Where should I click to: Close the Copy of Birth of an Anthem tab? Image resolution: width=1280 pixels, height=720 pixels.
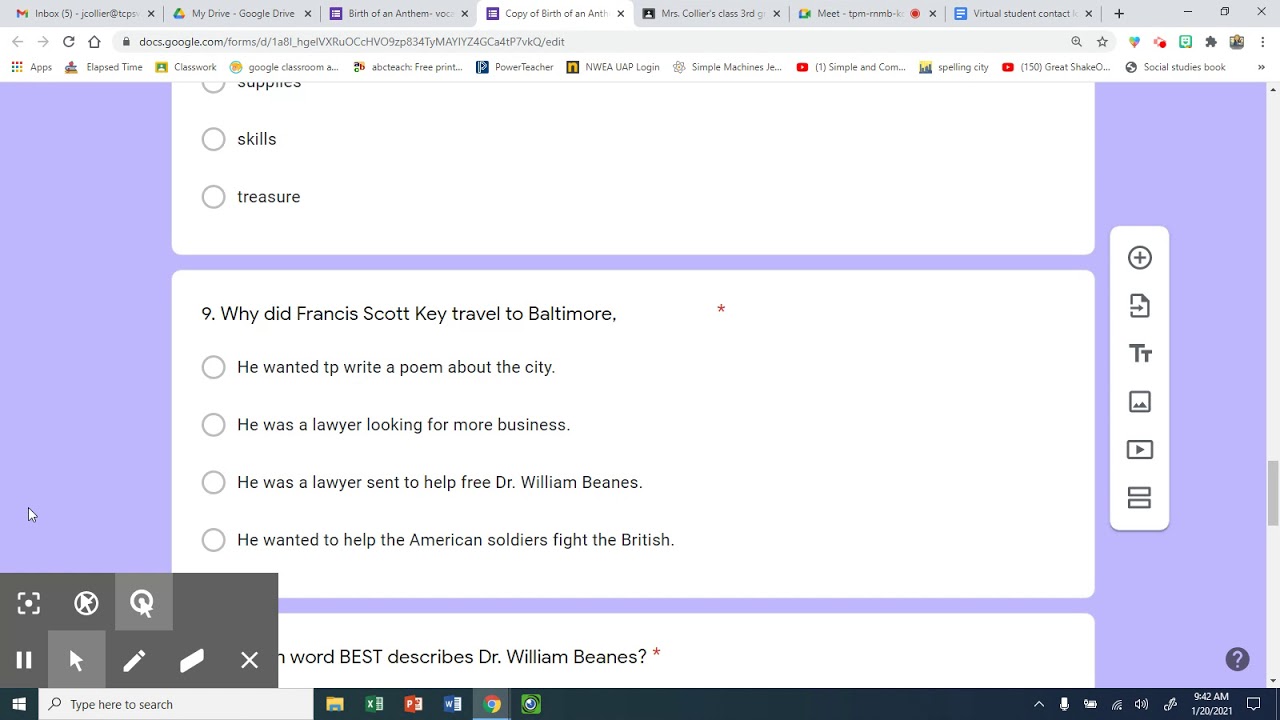pos(620,14)
